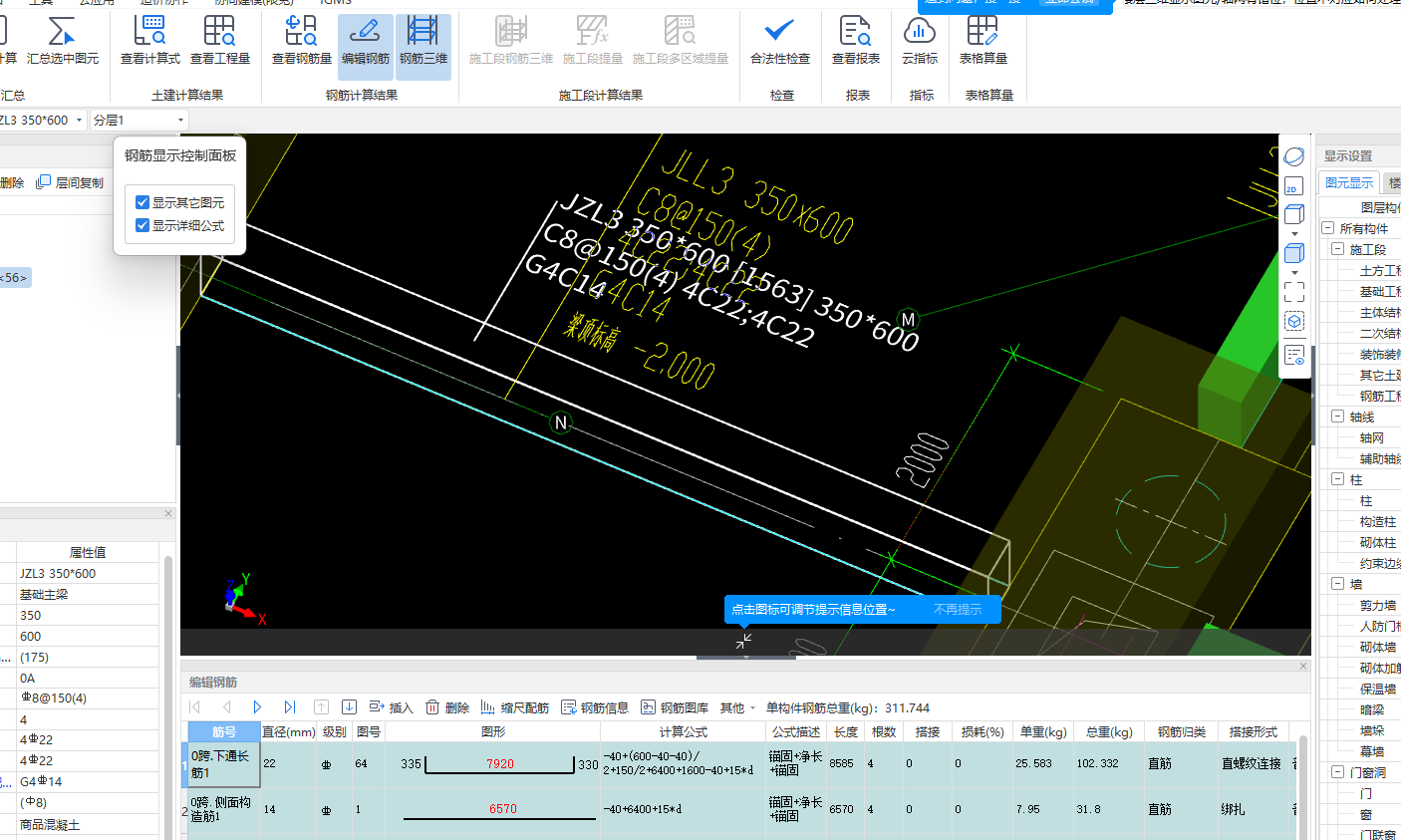Move rebar row up icon
The height and width of the screenshot is (840, 1401).
pos(321,707)
